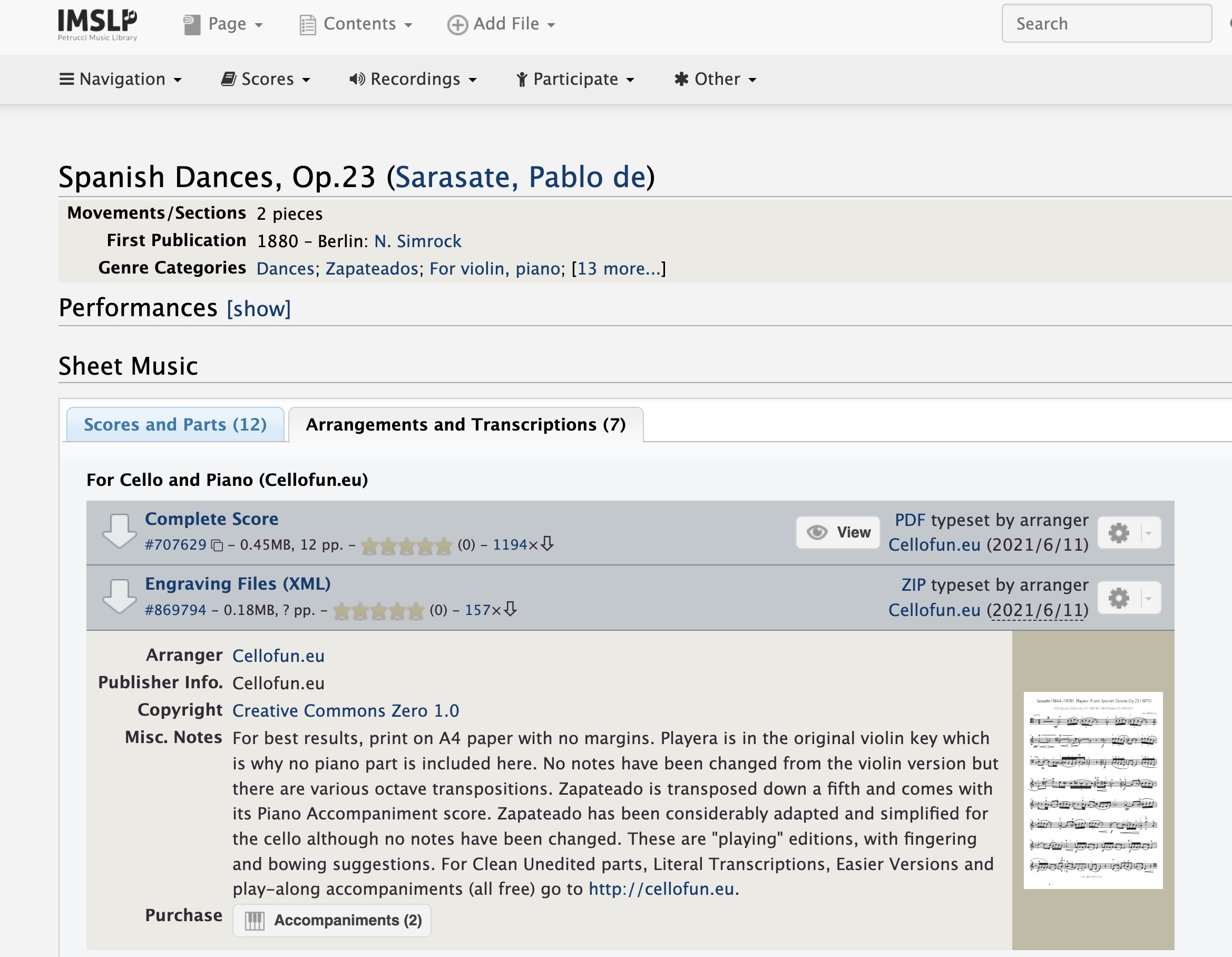Click the For Cello and Piano (Cellofun.eu) heading
This screenshot has width=1232, height=957.
(227, 480)
